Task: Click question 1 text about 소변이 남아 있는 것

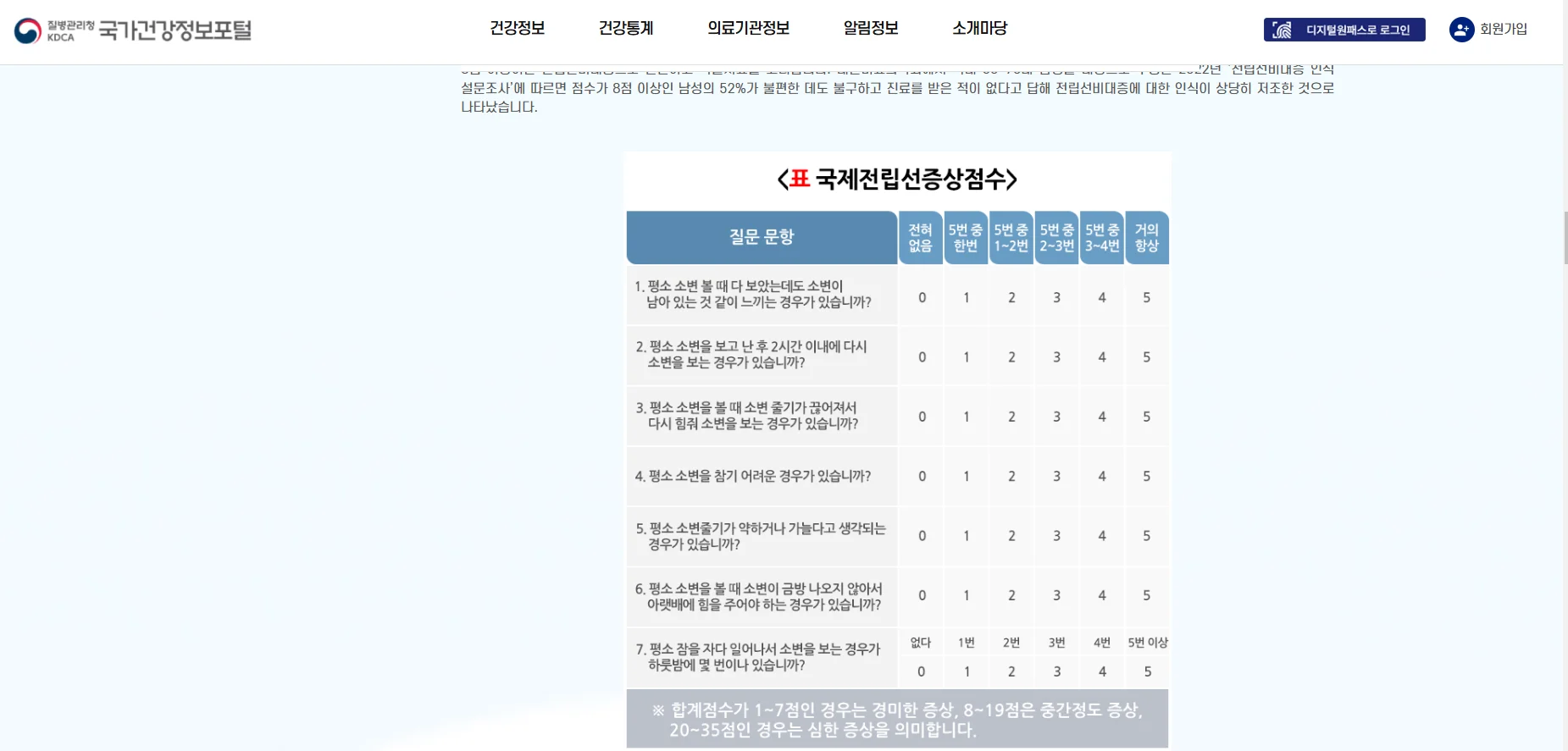Action: (753, 294)
